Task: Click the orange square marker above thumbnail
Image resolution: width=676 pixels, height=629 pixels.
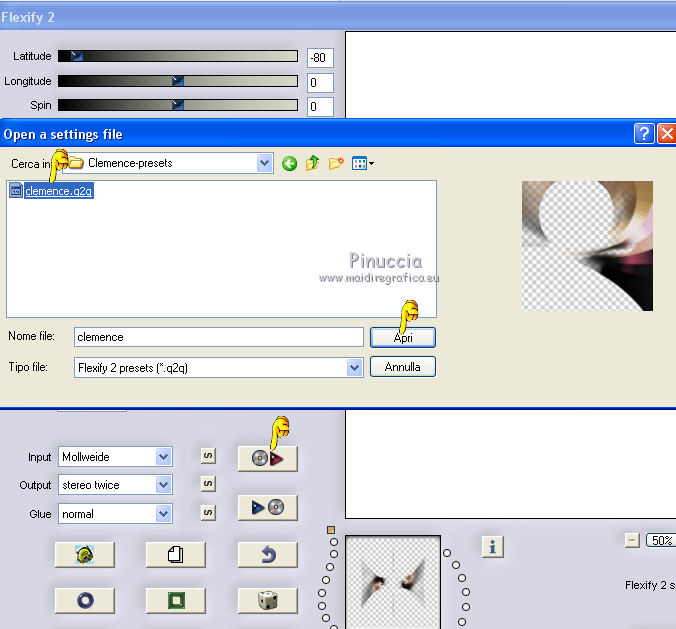Action: pos(331,530)
